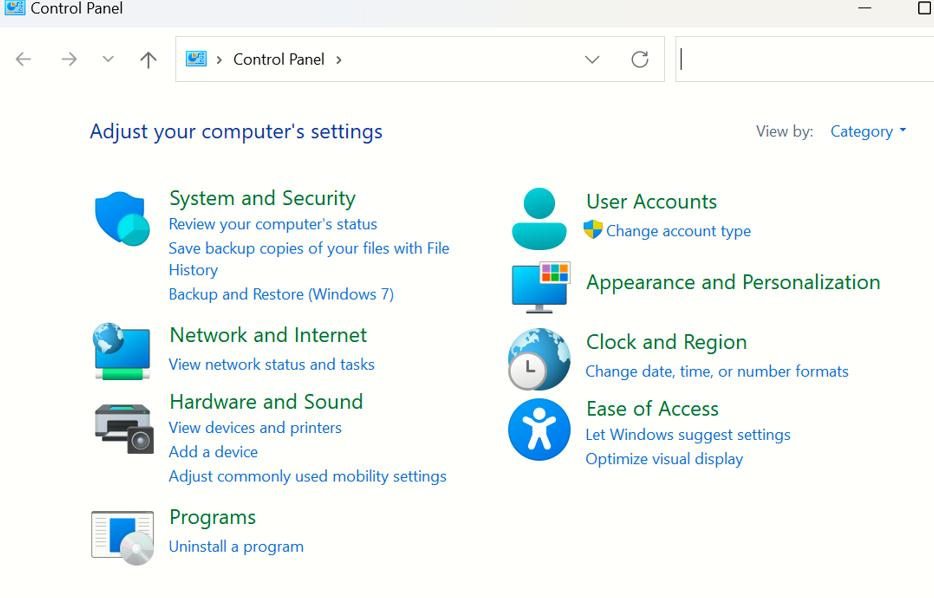Open Appearance and Personalization heading
This screenshot has height=598, width=934.
pos(733,282)
